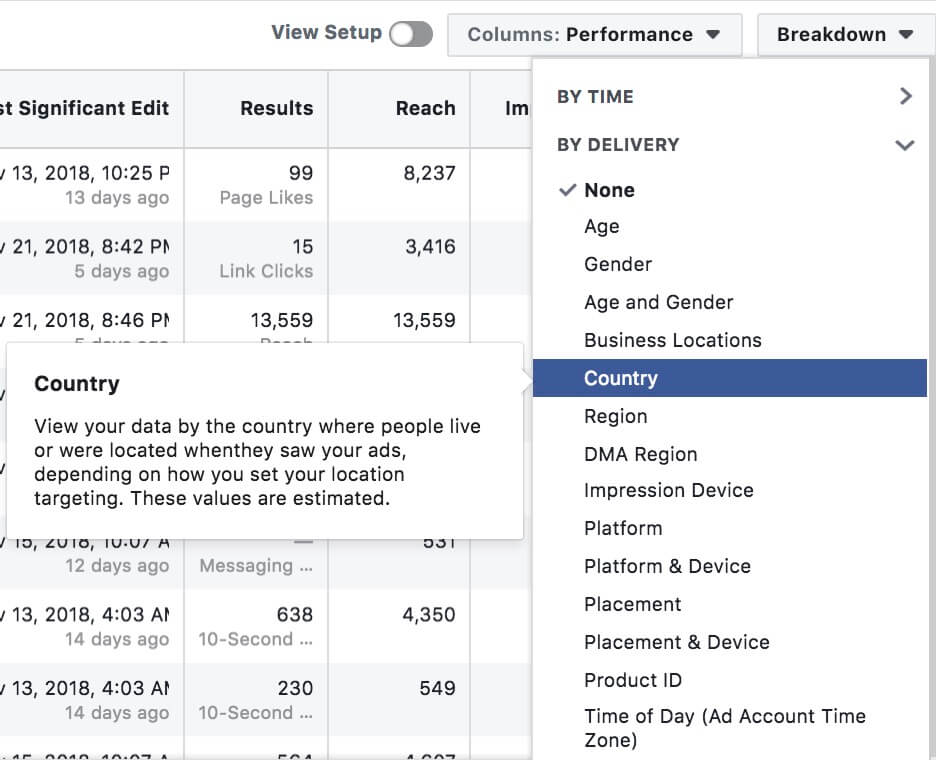The width and height of the screenshot is (936, 760).
Task: Open the Columns: Performance dropdown
Action: [595, 35]
